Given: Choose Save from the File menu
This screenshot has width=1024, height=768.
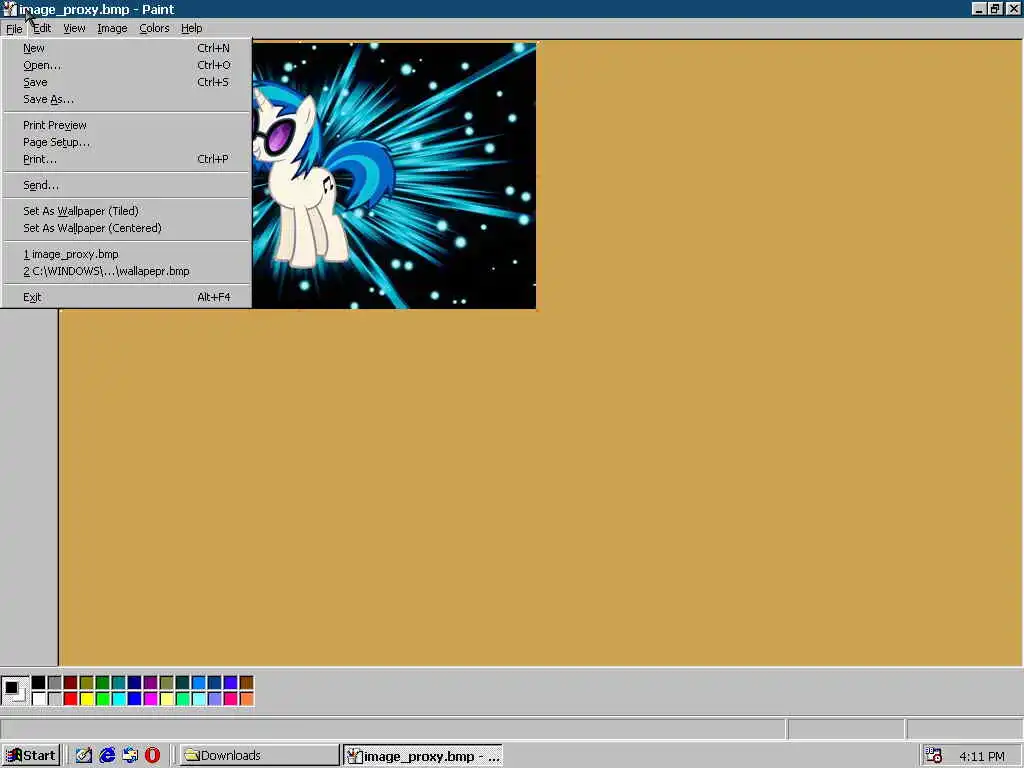Looking at the screenshot, I should pyautogui.click(x=126, y=82).
